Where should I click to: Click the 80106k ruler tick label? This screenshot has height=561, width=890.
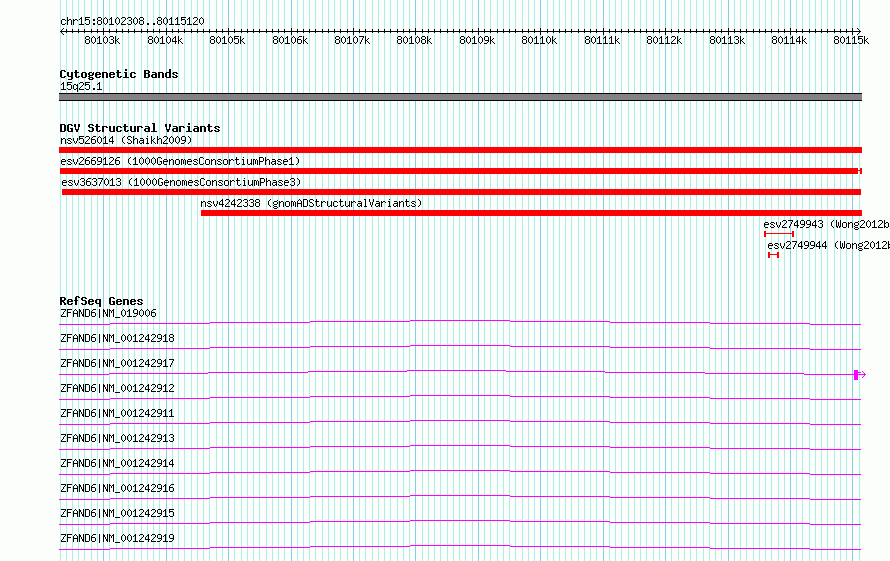click(x=290, y=40)
